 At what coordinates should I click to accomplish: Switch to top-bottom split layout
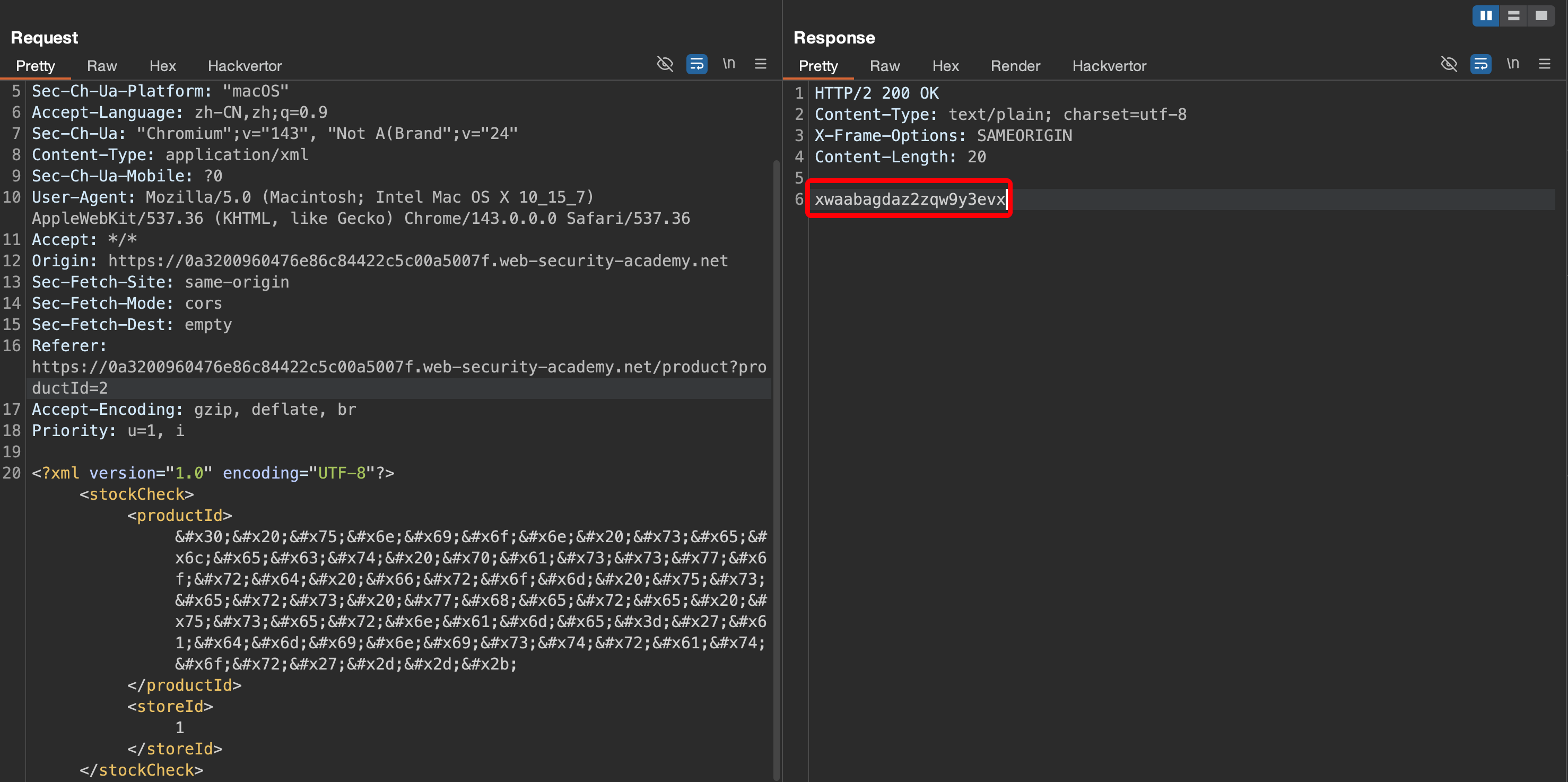click(x=1514, y=16)
